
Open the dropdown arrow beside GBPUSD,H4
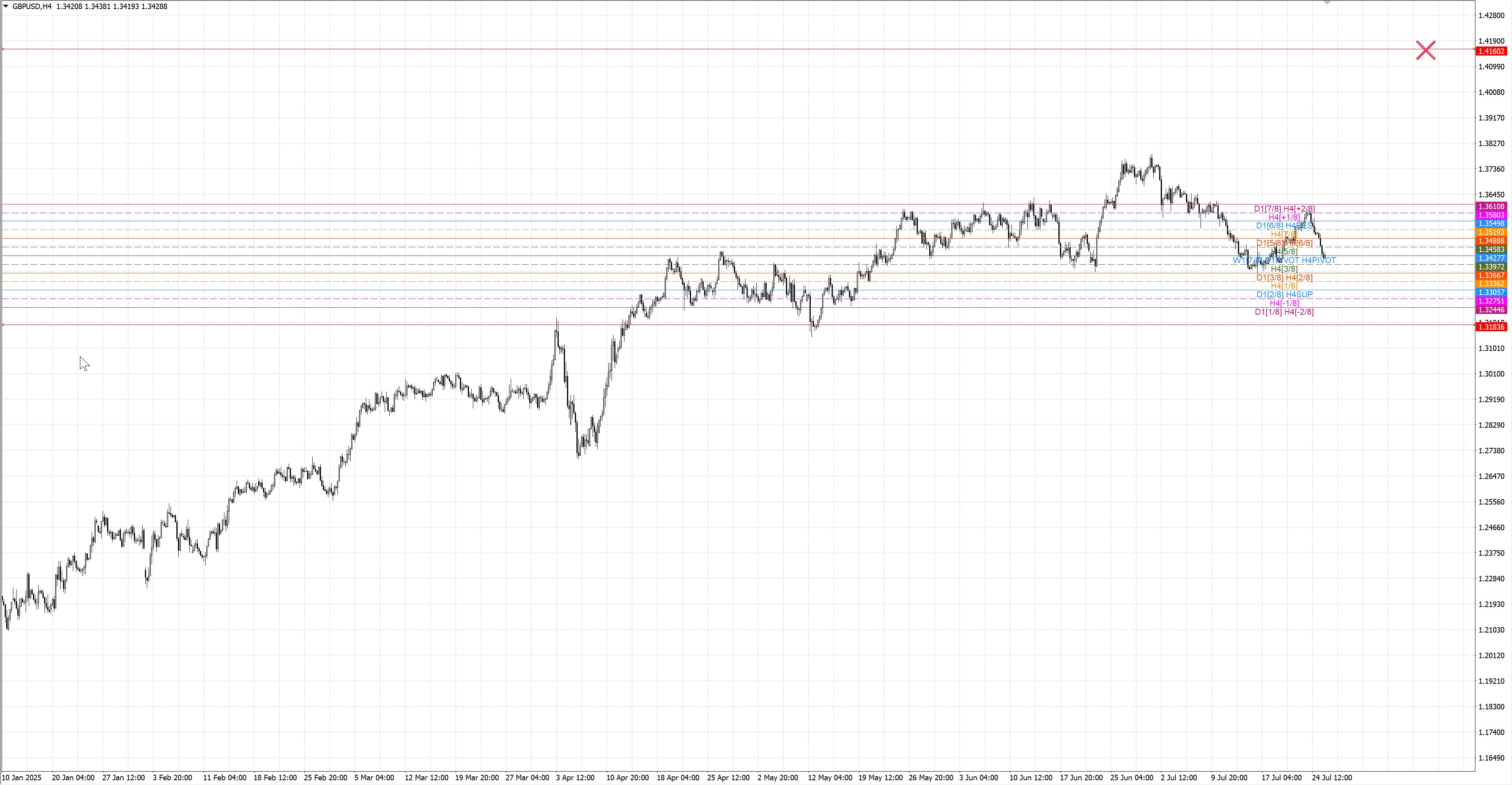[6, 6]
